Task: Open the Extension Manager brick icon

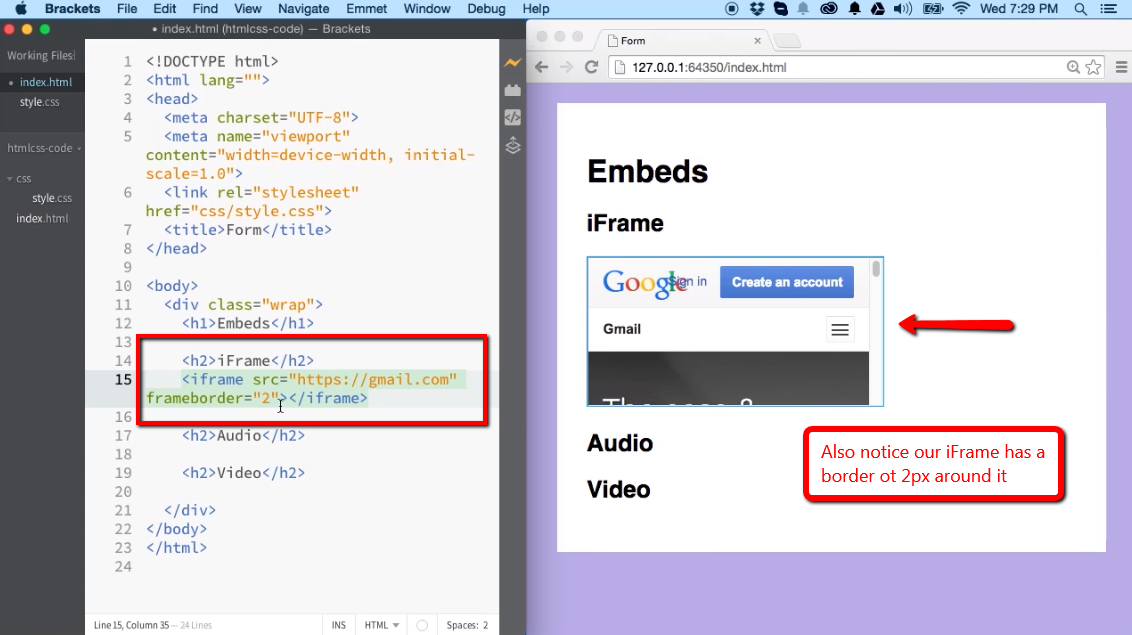Action: [512, 90]
